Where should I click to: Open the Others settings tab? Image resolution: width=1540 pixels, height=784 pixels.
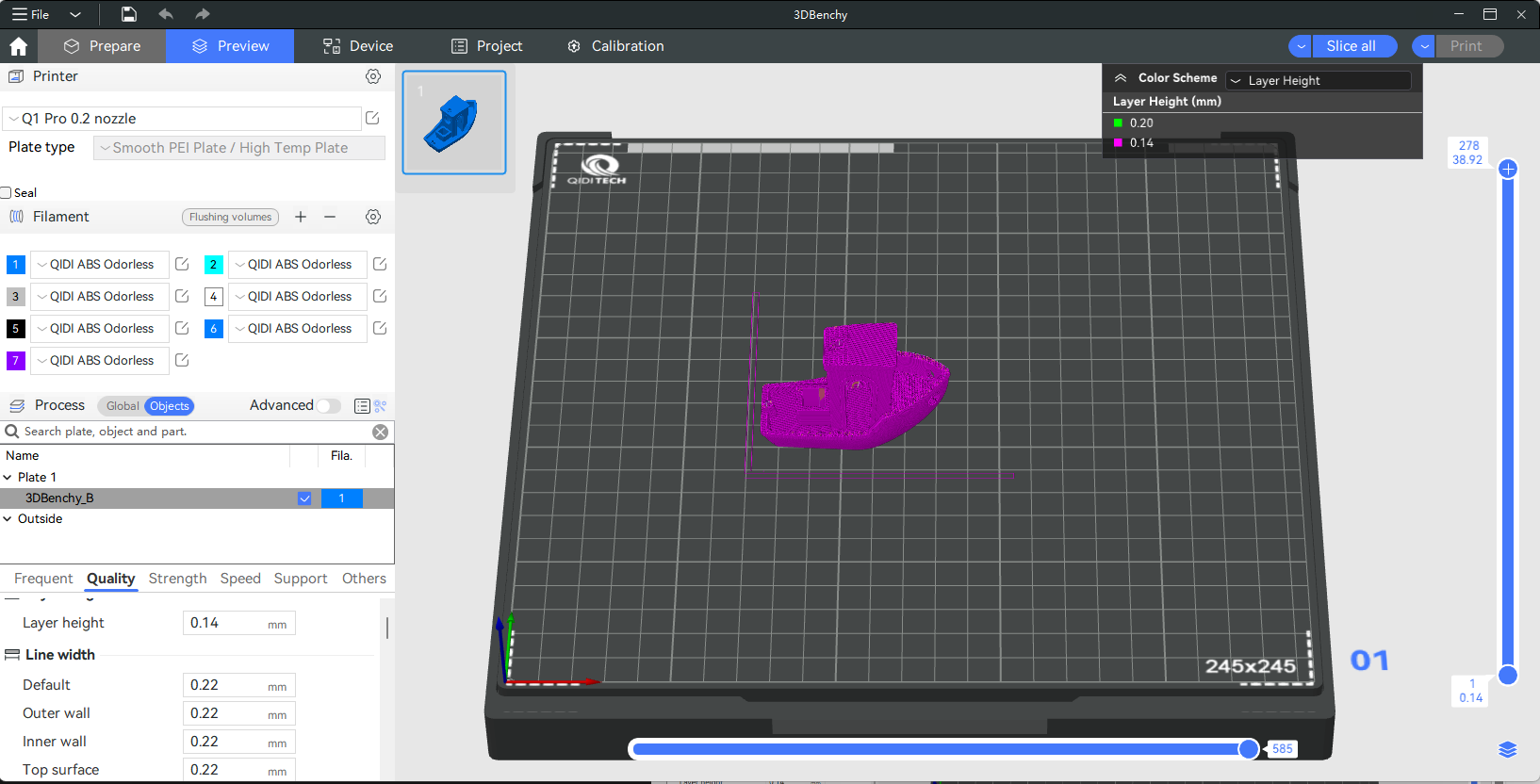(364, 579)
